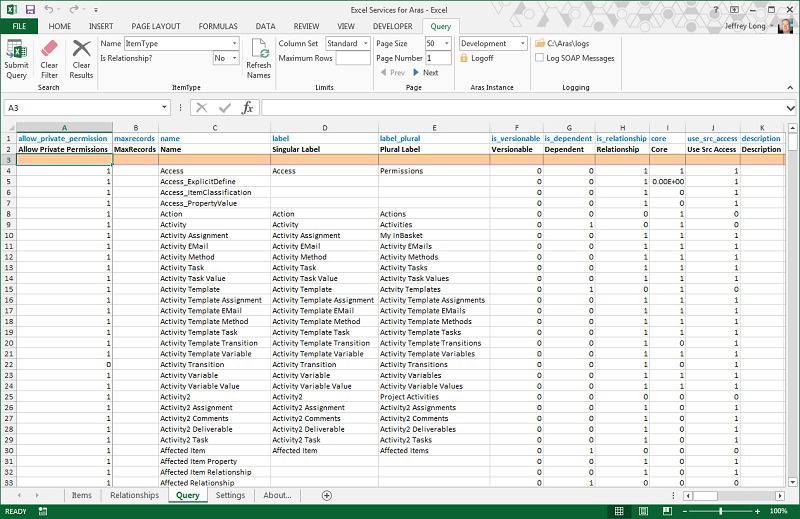
Task: Select row 10 header
Action: coord(9,235)
